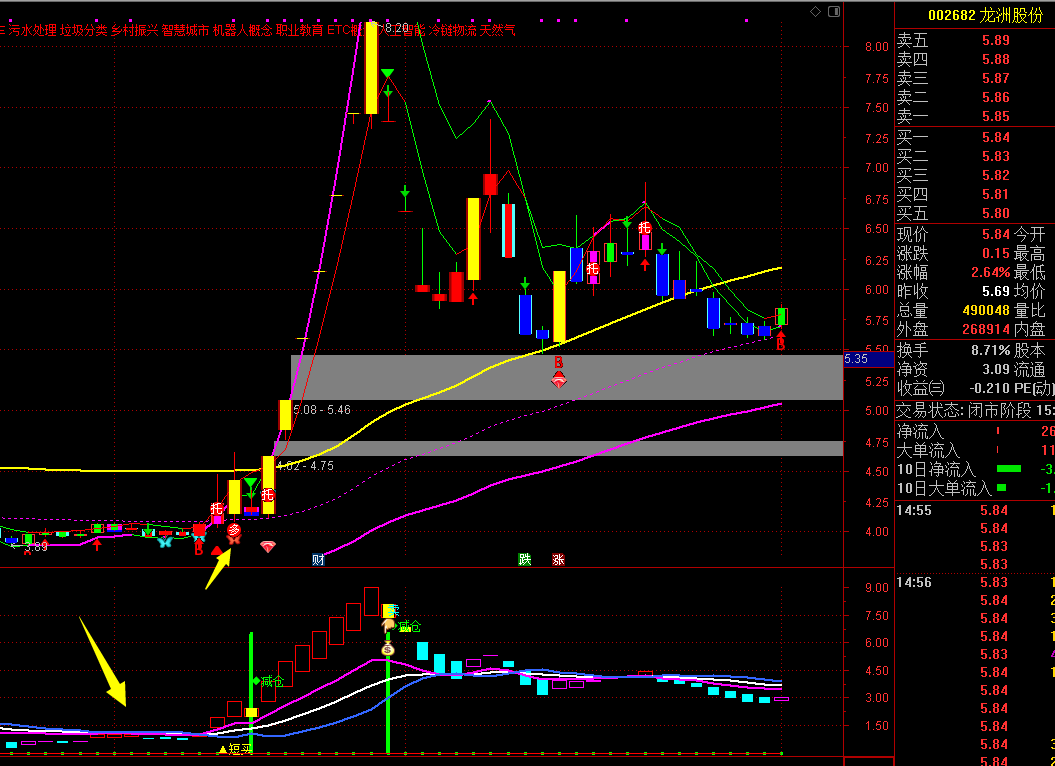Screen dimensions: 1055x766
Task: Click the 量比 field label
Action: point(1029,310)
